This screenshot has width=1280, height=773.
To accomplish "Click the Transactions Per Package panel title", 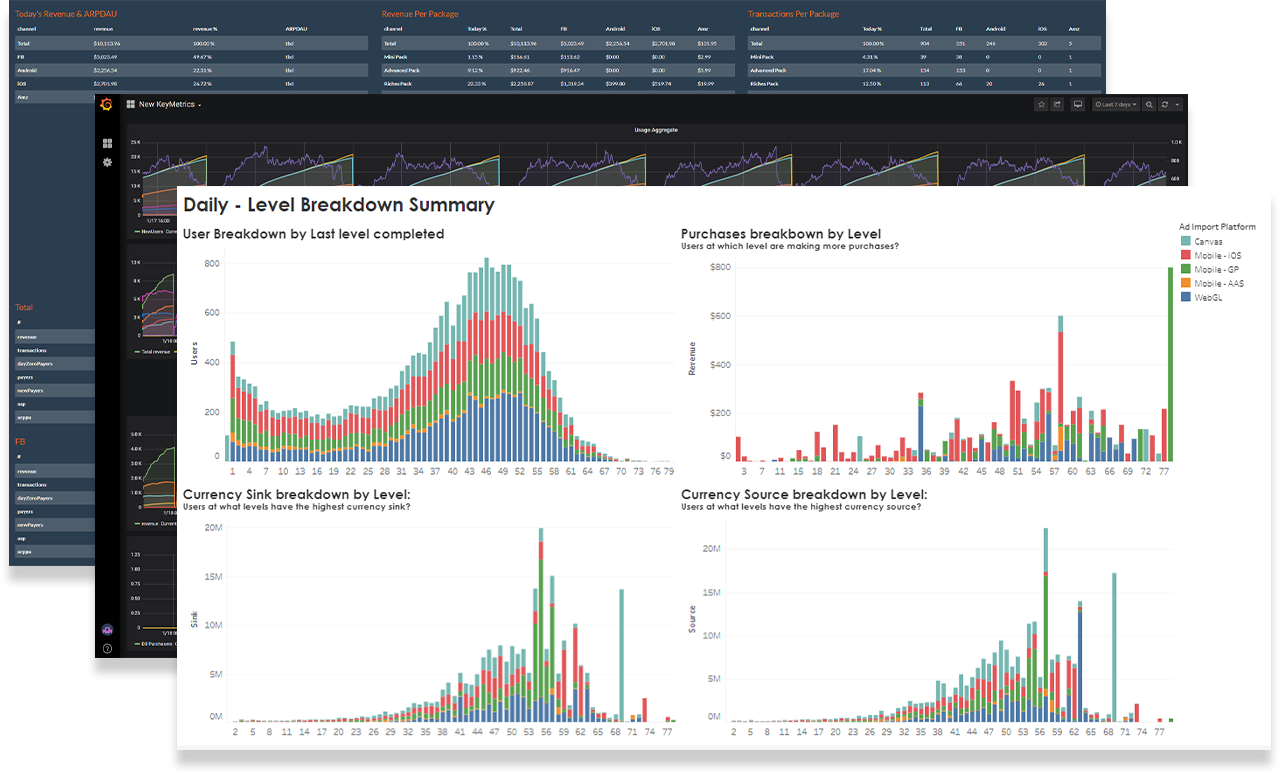I will pyautogui.click(x=793, y=14).
